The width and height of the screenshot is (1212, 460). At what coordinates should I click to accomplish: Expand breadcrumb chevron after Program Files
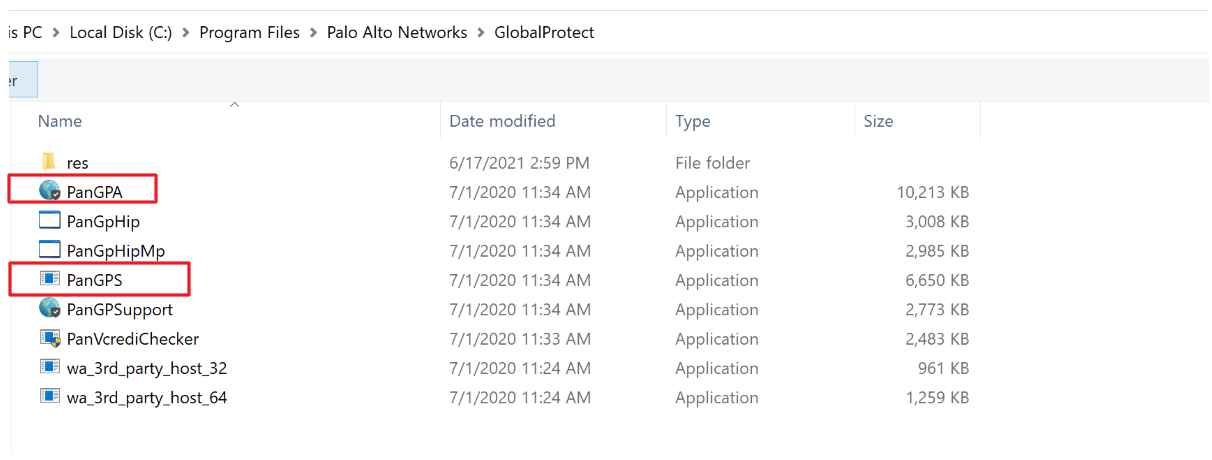tap(314, 33)
